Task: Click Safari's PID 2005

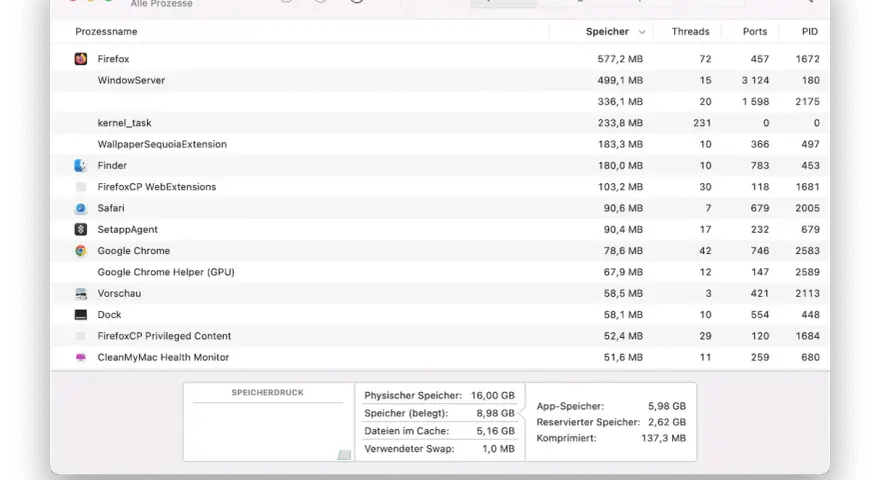Action: pos(808,208)
